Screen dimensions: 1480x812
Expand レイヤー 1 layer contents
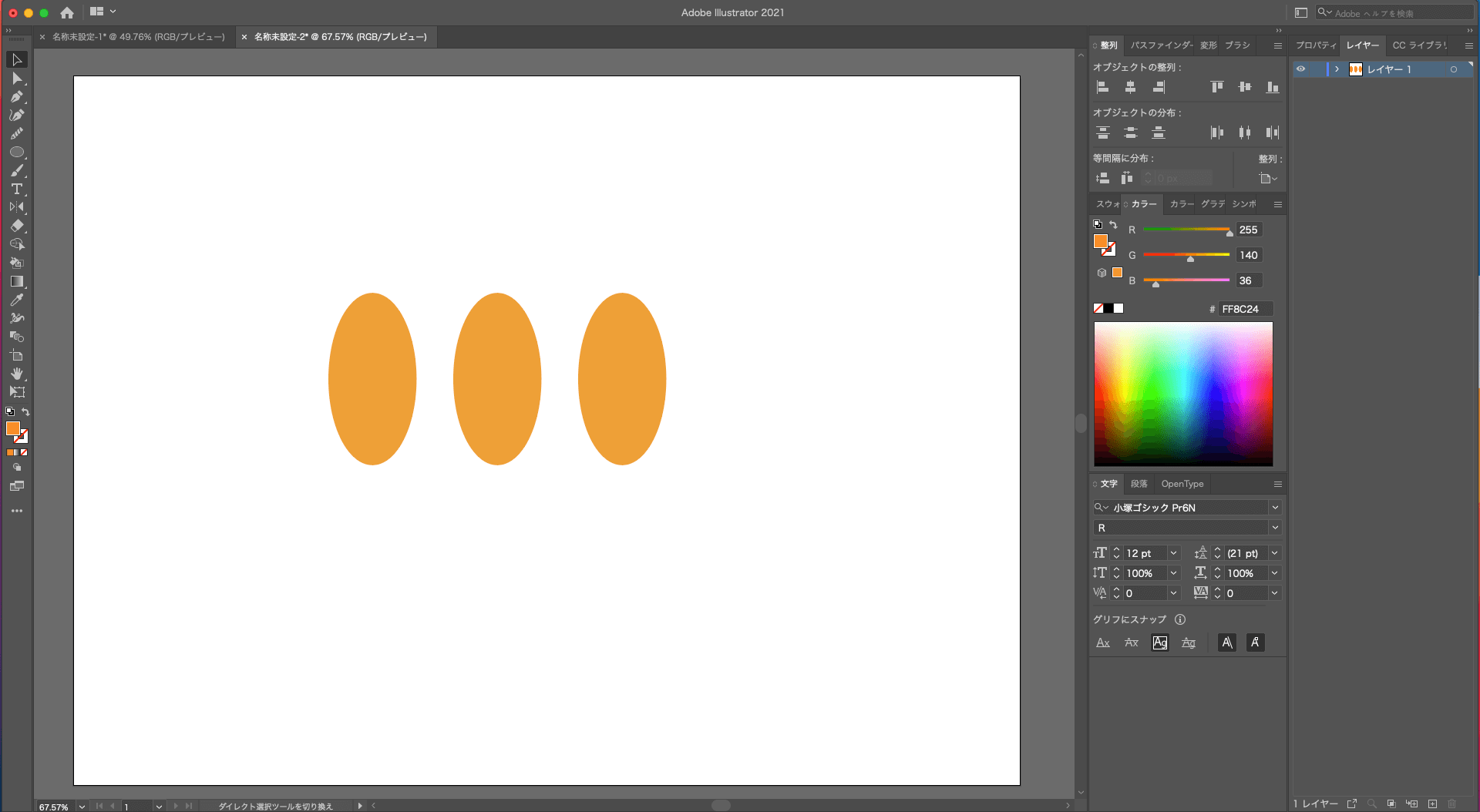(1337, 69)
